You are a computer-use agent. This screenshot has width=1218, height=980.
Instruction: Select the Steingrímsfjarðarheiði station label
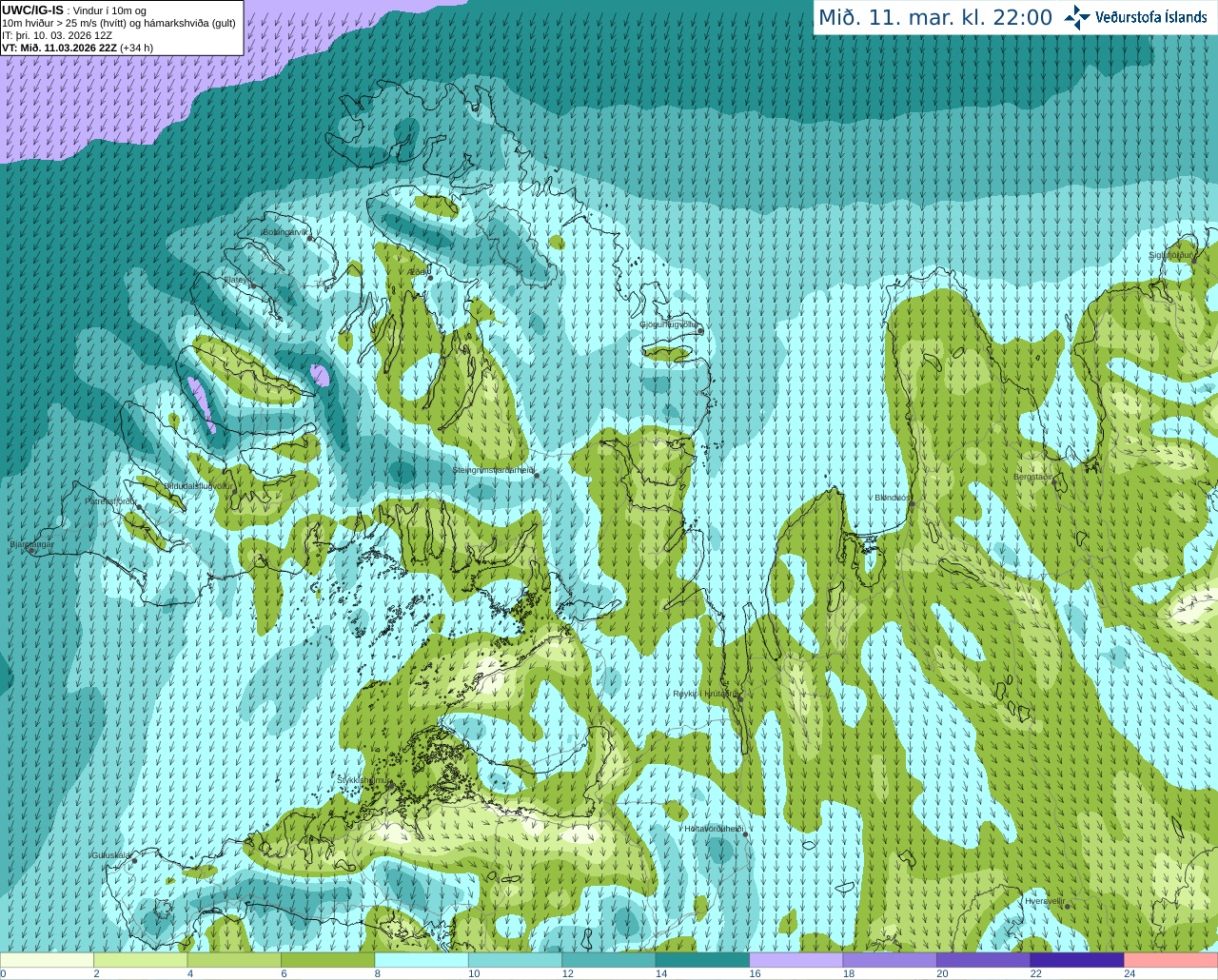[493, 470]
